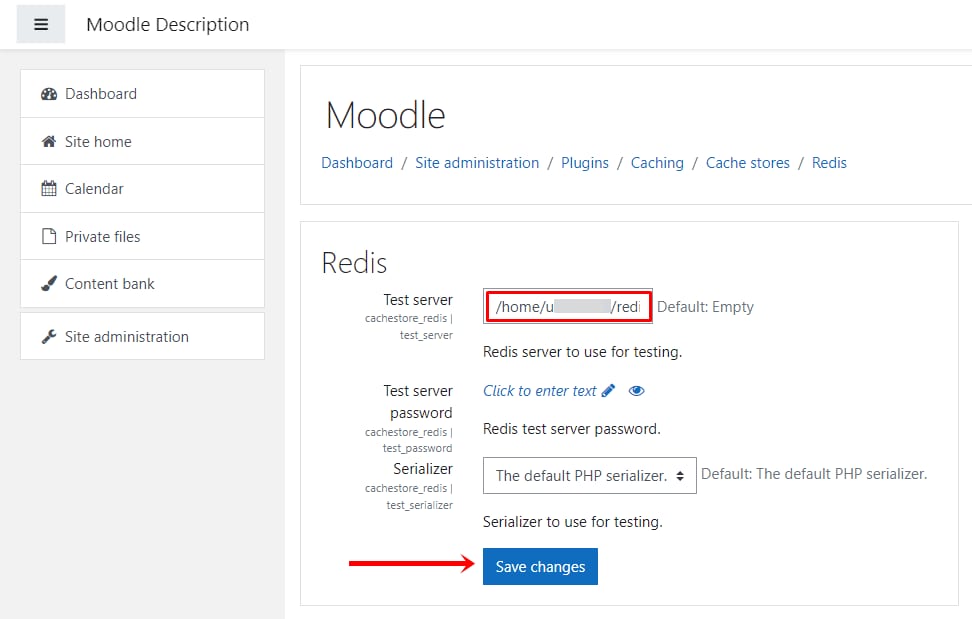Click 'Serializer to use for testing.' description

point(573,522)
